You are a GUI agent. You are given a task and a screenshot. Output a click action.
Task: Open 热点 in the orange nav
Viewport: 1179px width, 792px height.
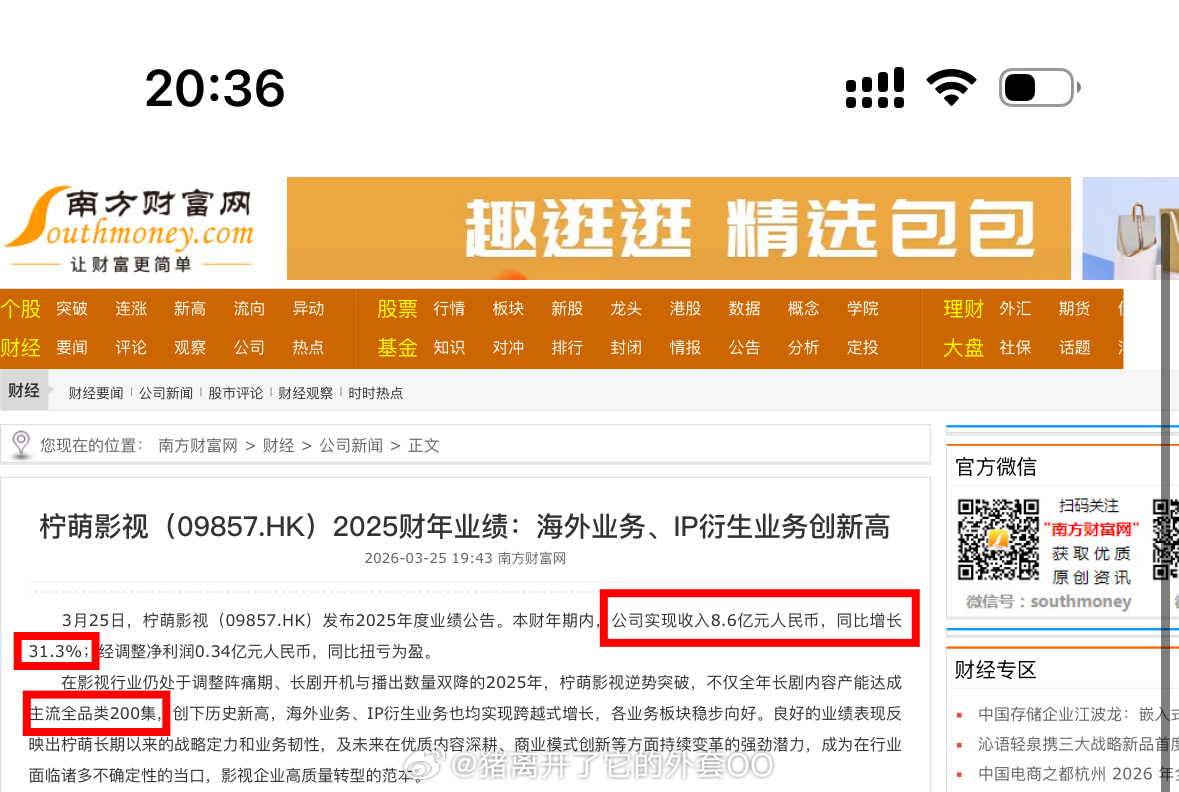click(x=308, y=347)
